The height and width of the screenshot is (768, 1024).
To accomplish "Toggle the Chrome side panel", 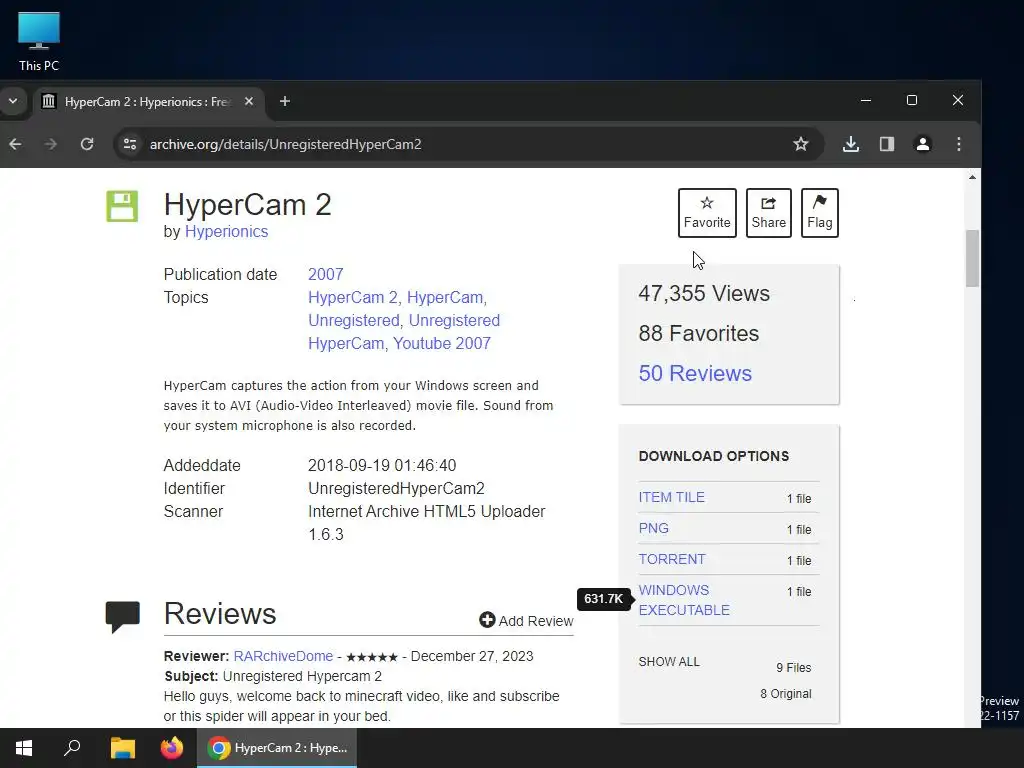I will click(x=887, y=144).
